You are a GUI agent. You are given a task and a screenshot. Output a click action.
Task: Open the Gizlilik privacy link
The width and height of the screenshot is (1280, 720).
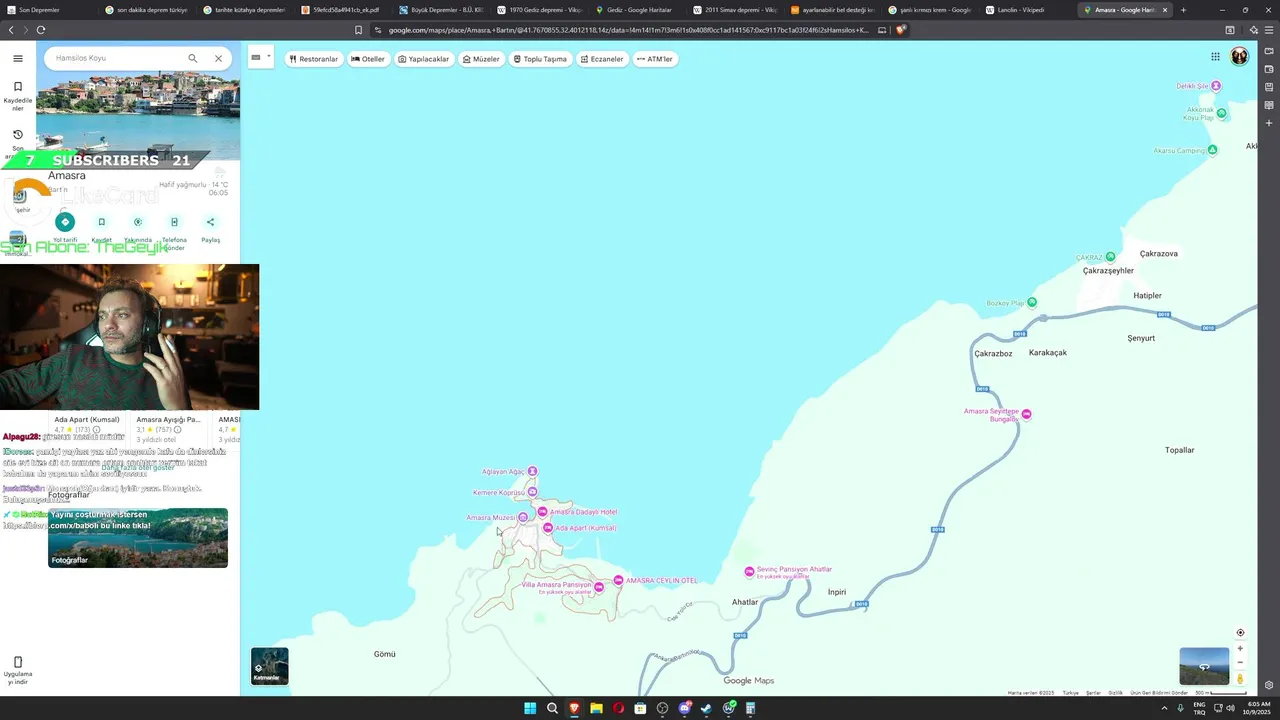click(1115, 692)
